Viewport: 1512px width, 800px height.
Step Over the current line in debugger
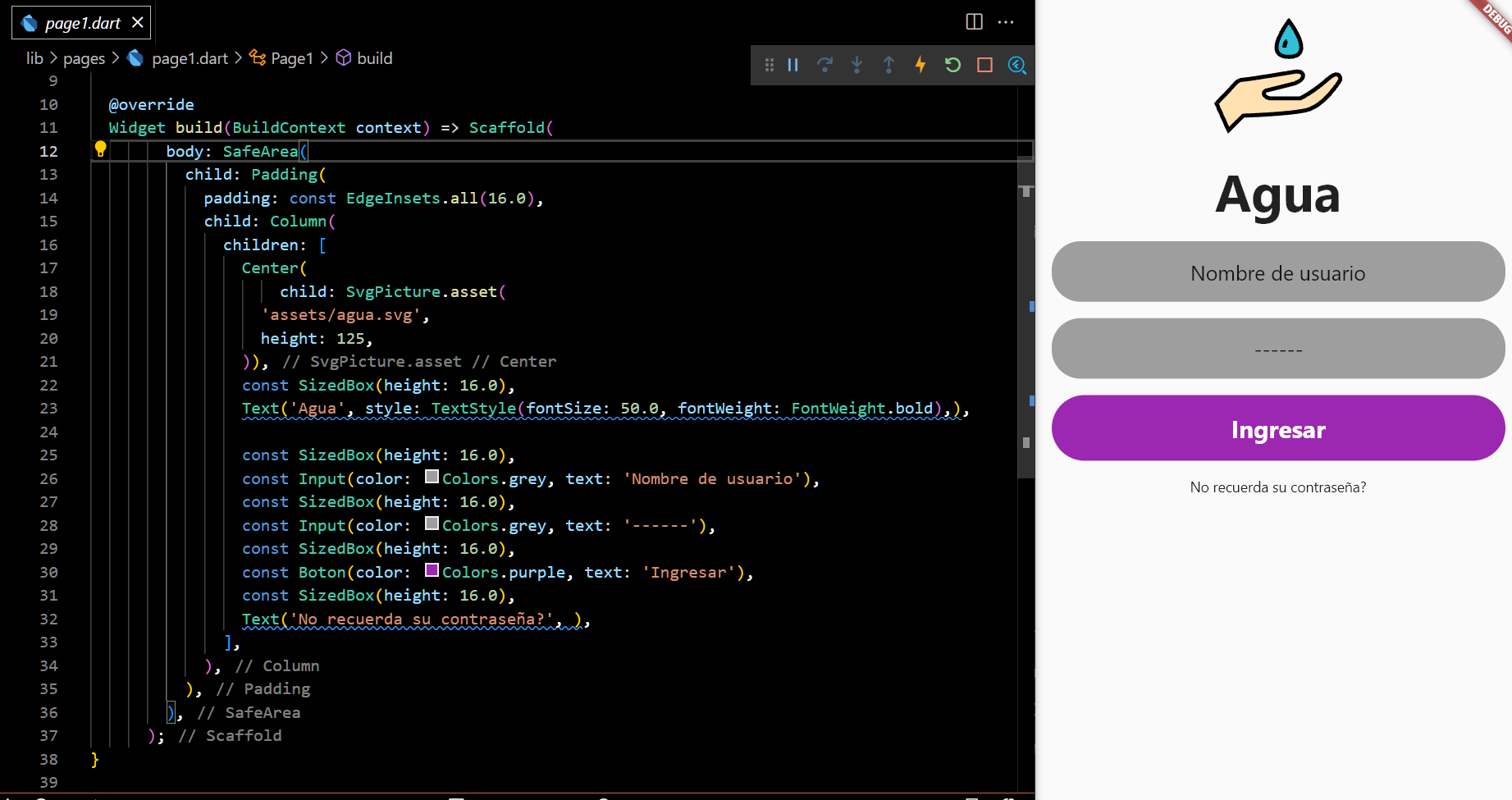coord(825,65)
